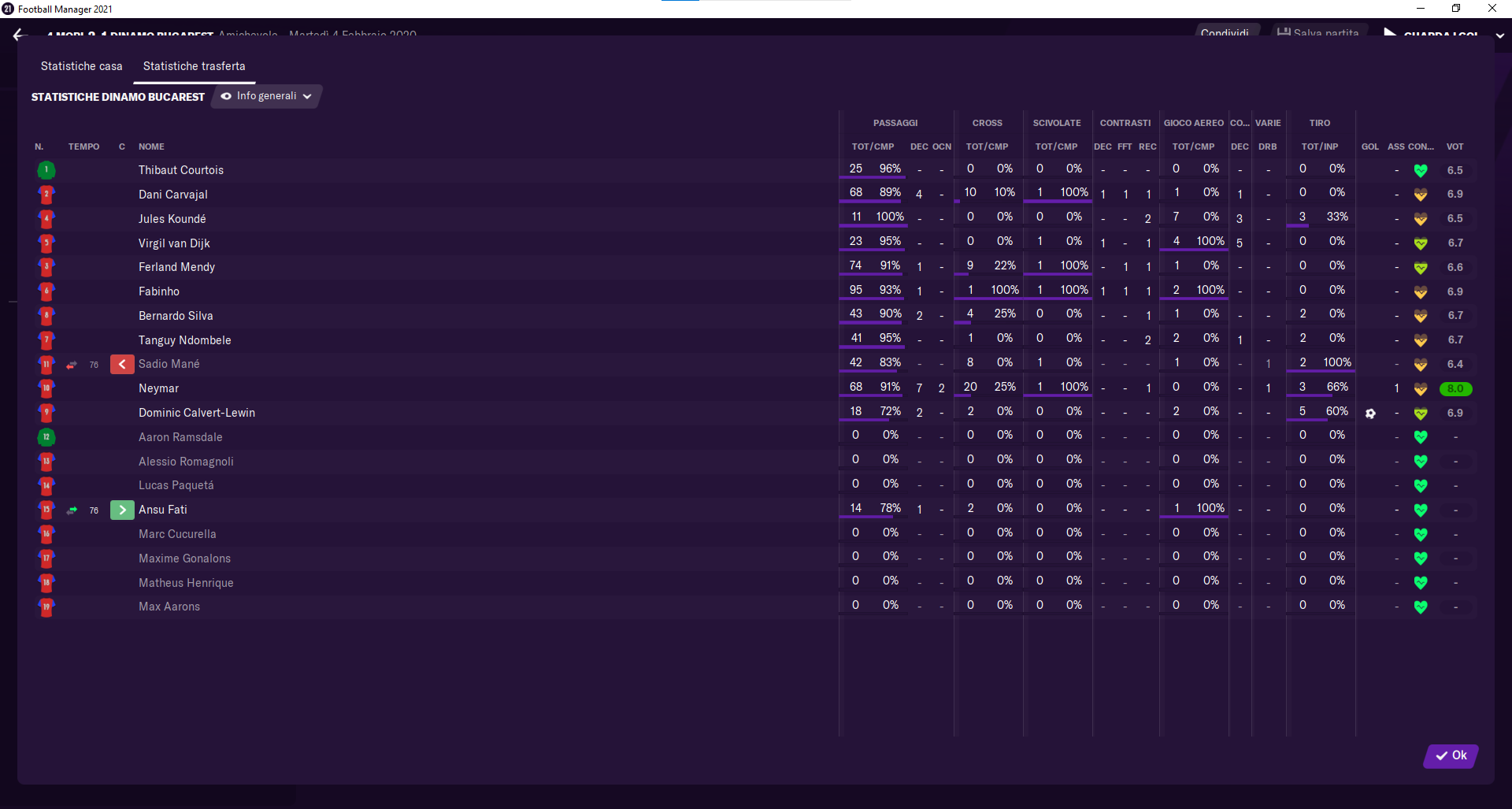Open Neymar's player profile link
This screenshot has height=809, width=1512.
click(x=159, y=388)
